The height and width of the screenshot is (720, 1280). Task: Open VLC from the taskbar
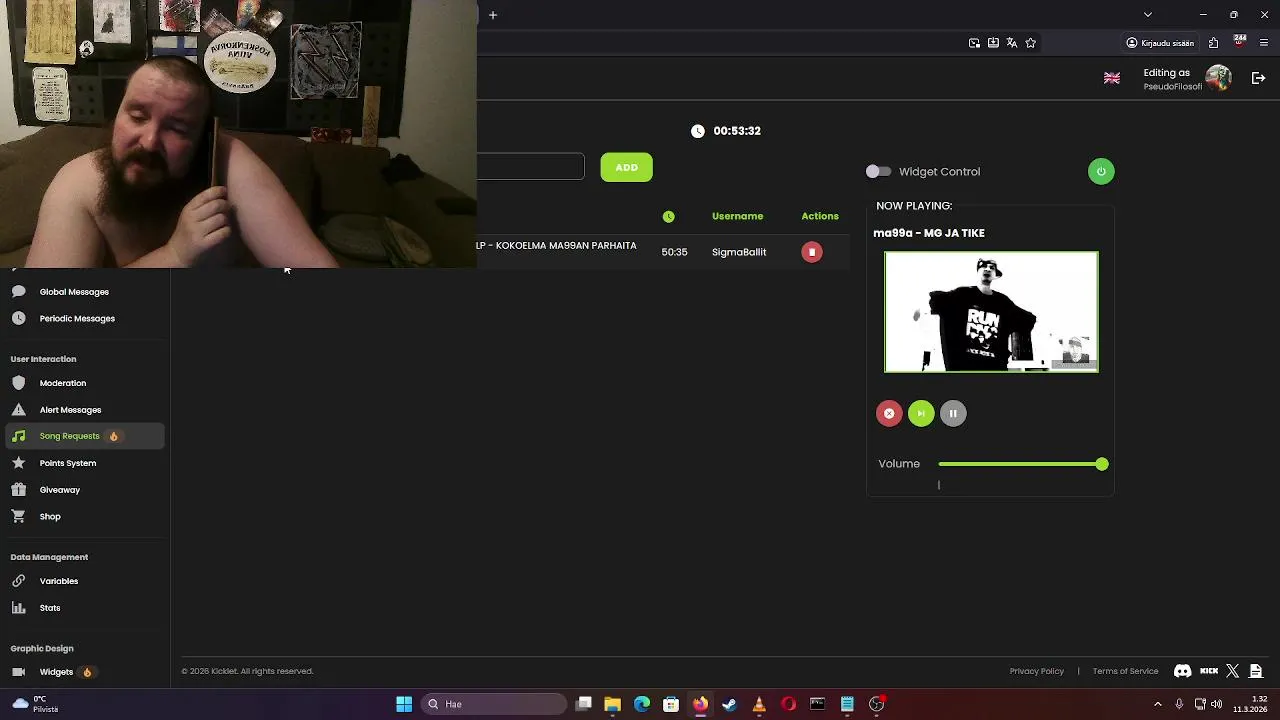[x=759, y=704]
